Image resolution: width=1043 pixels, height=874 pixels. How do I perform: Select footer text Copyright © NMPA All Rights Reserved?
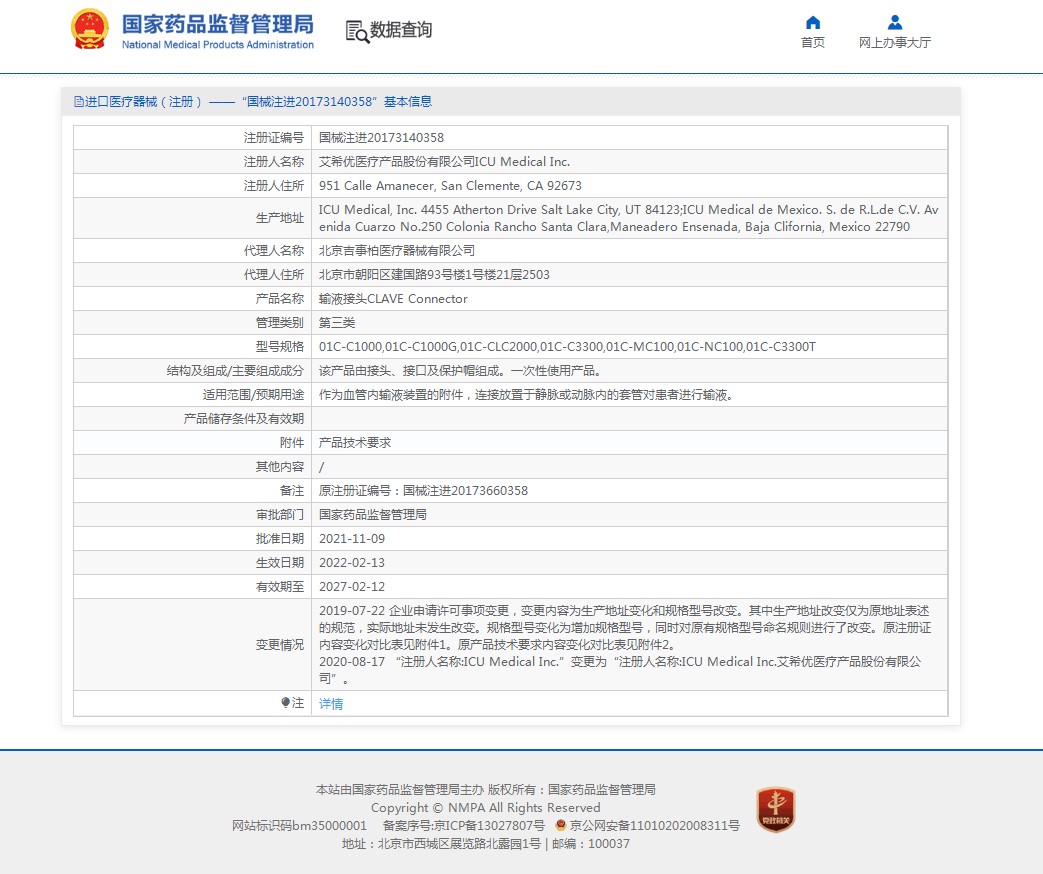[x=486, y=807]
